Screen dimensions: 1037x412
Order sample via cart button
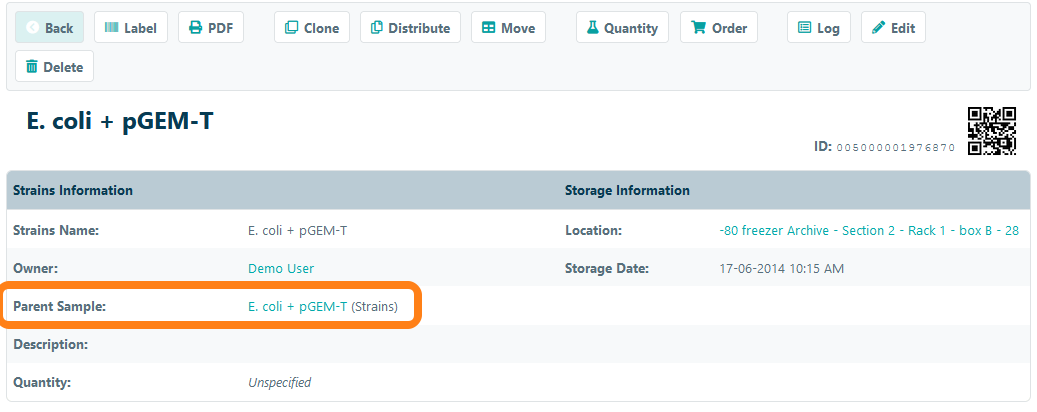[x=720, y=28]
